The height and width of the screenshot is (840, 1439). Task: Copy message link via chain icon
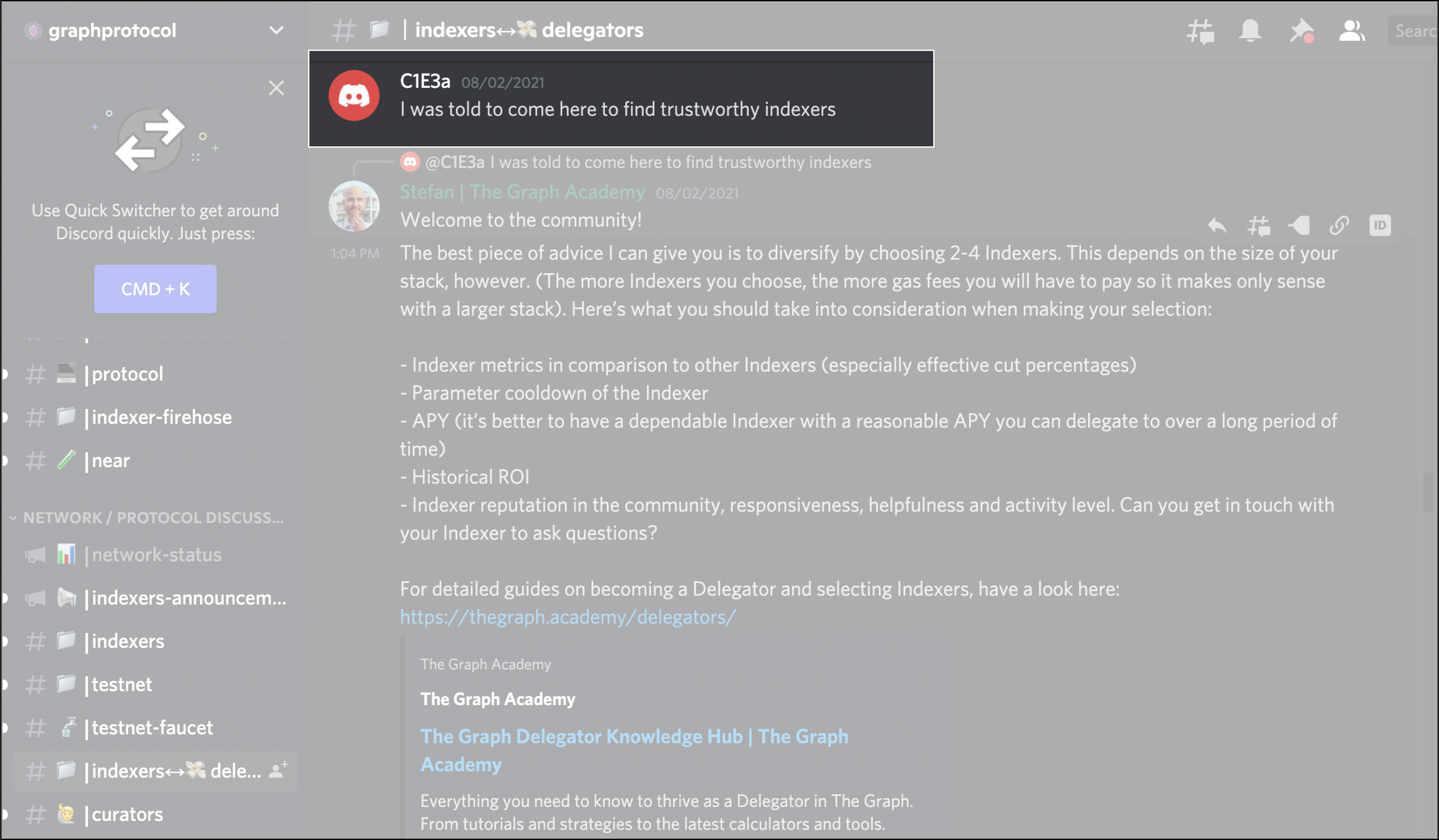click(1339, 226)
